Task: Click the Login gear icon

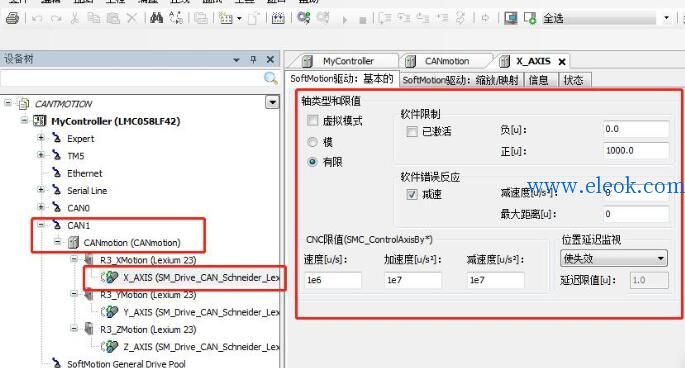Action: pos(303,18)
